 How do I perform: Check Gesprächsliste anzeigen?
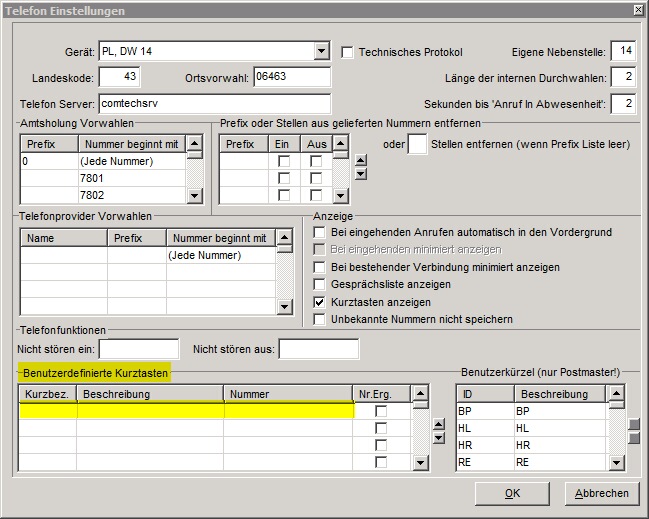coord(320,285)
